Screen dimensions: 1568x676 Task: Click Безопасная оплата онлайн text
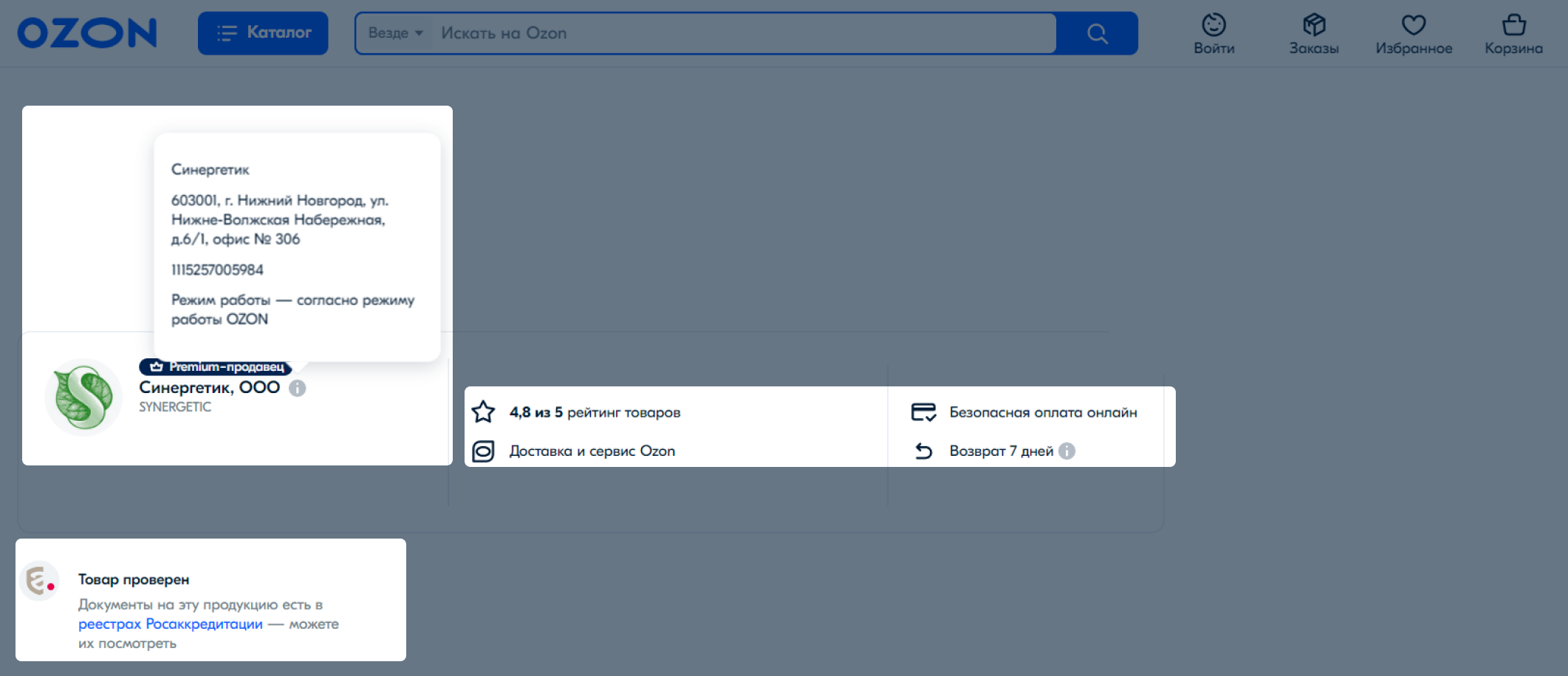(x=1043, y=412)
